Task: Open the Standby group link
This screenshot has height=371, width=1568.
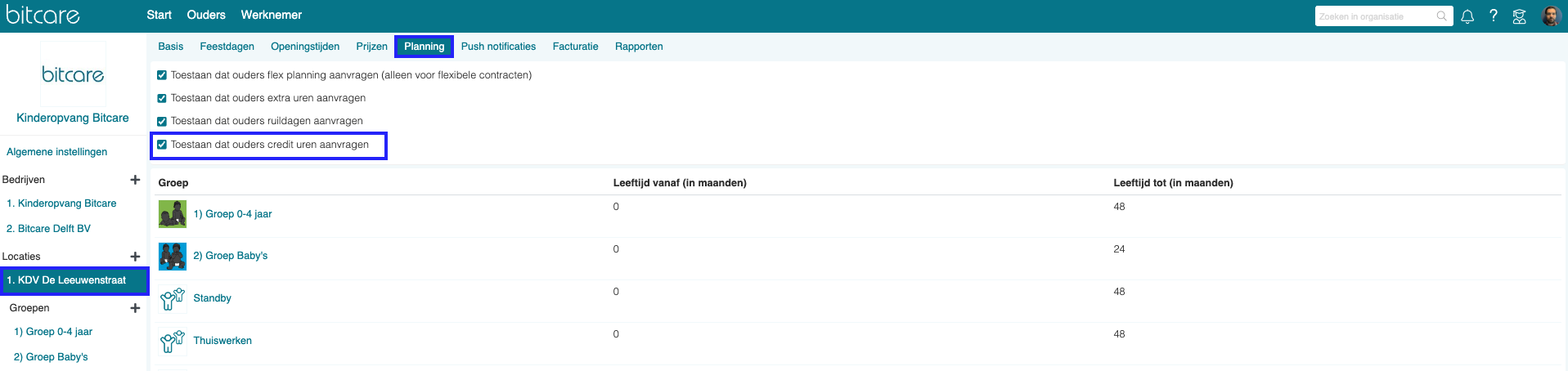Action: click(213, 298)
